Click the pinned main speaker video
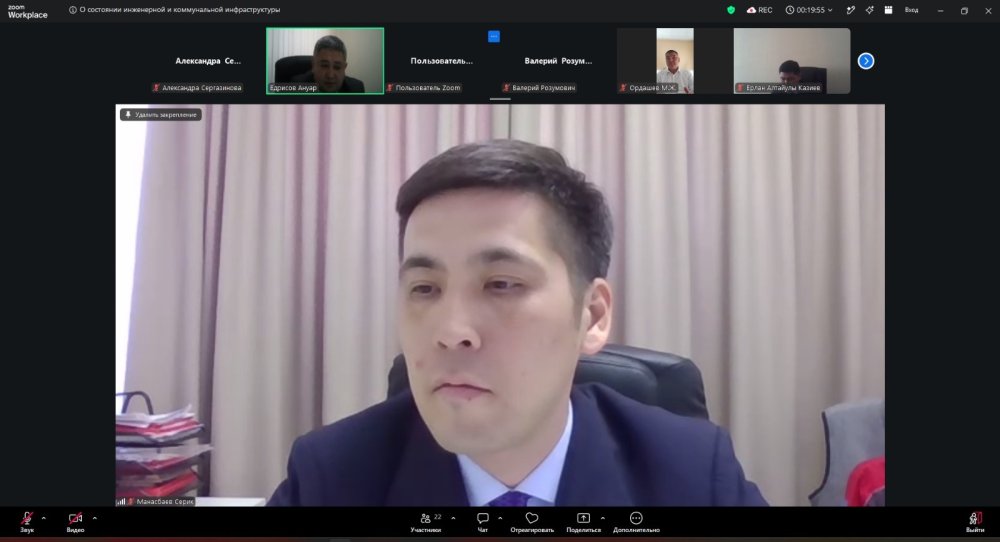 (500, 305)
